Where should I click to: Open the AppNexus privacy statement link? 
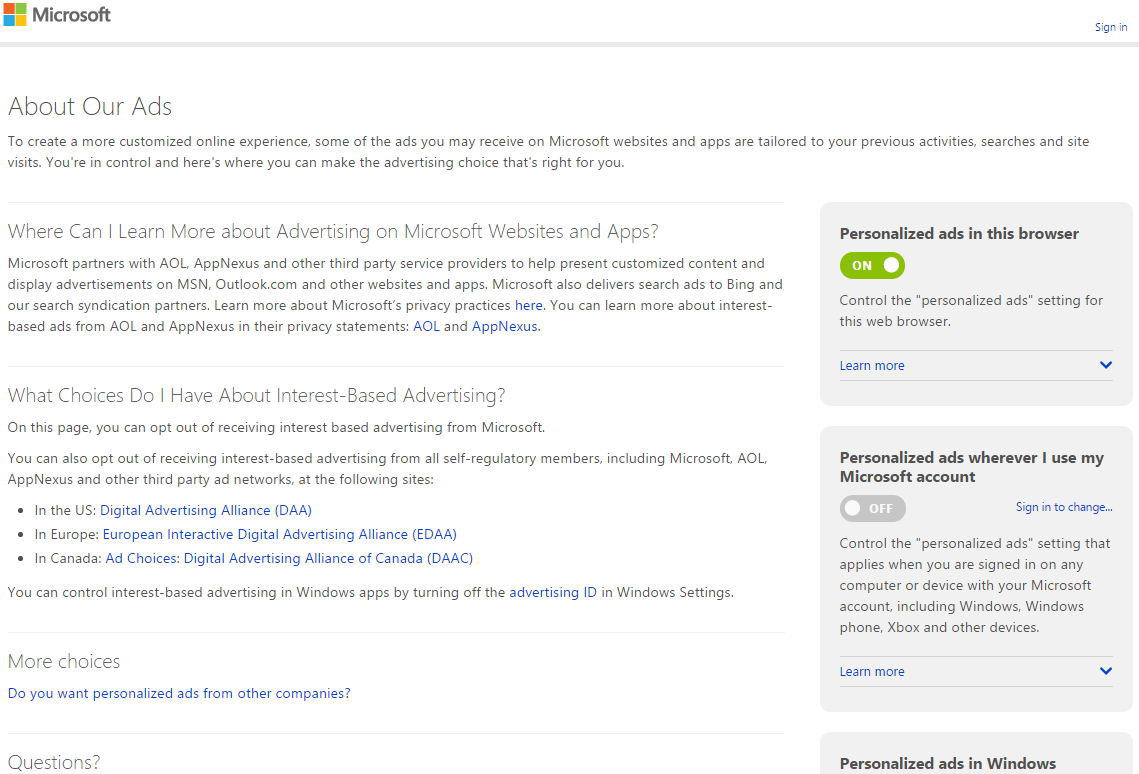pyautogui.click(x=505, y=327)
